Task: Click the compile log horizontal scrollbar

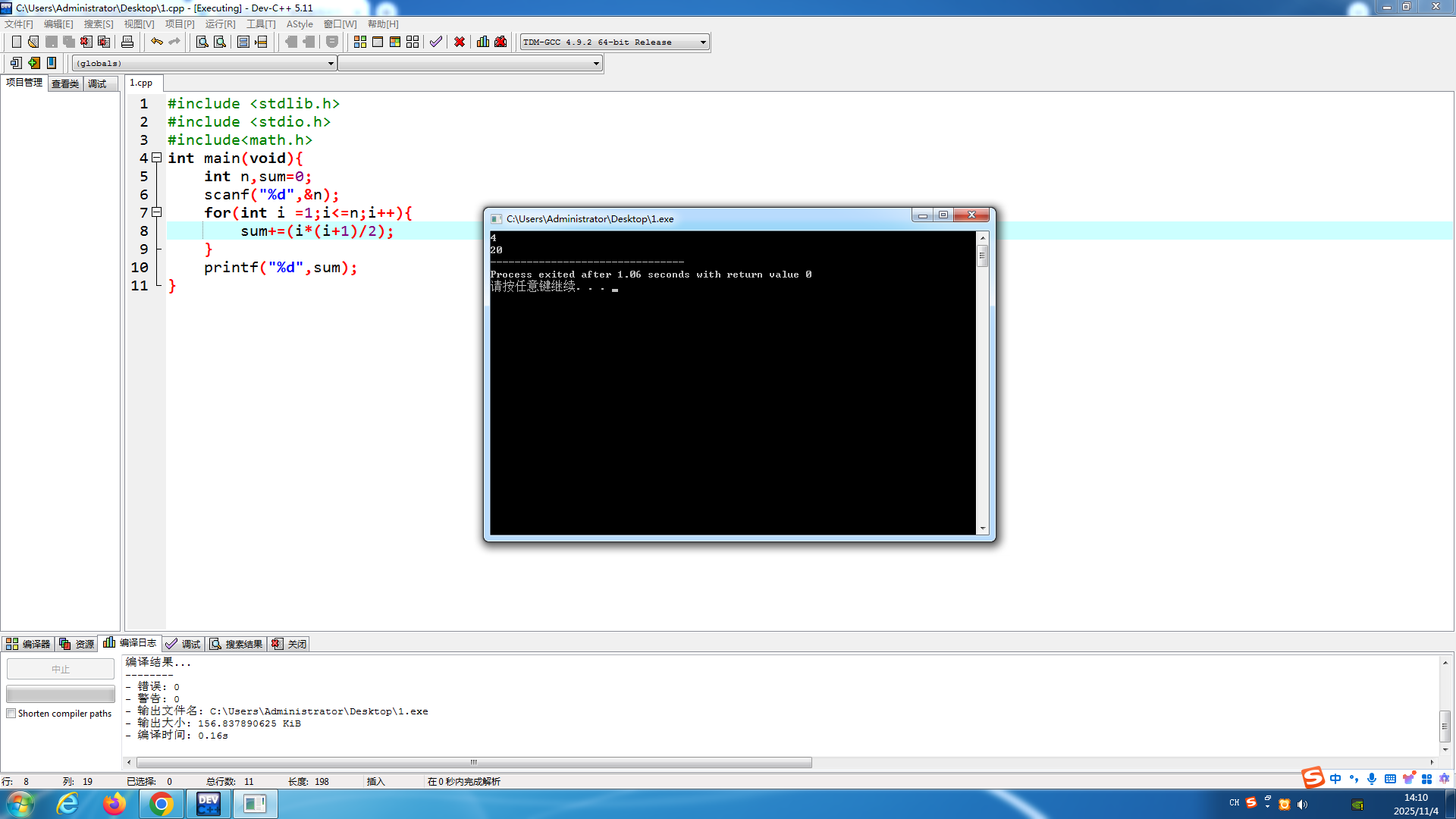Action: point(474,762)
